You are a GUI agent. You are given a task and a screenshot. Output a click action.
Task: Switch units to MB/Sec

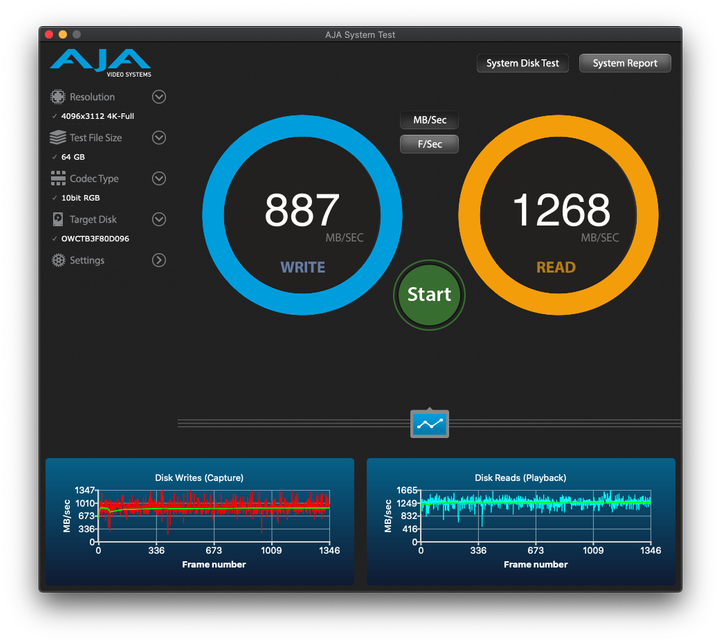[x=429, y=120]
